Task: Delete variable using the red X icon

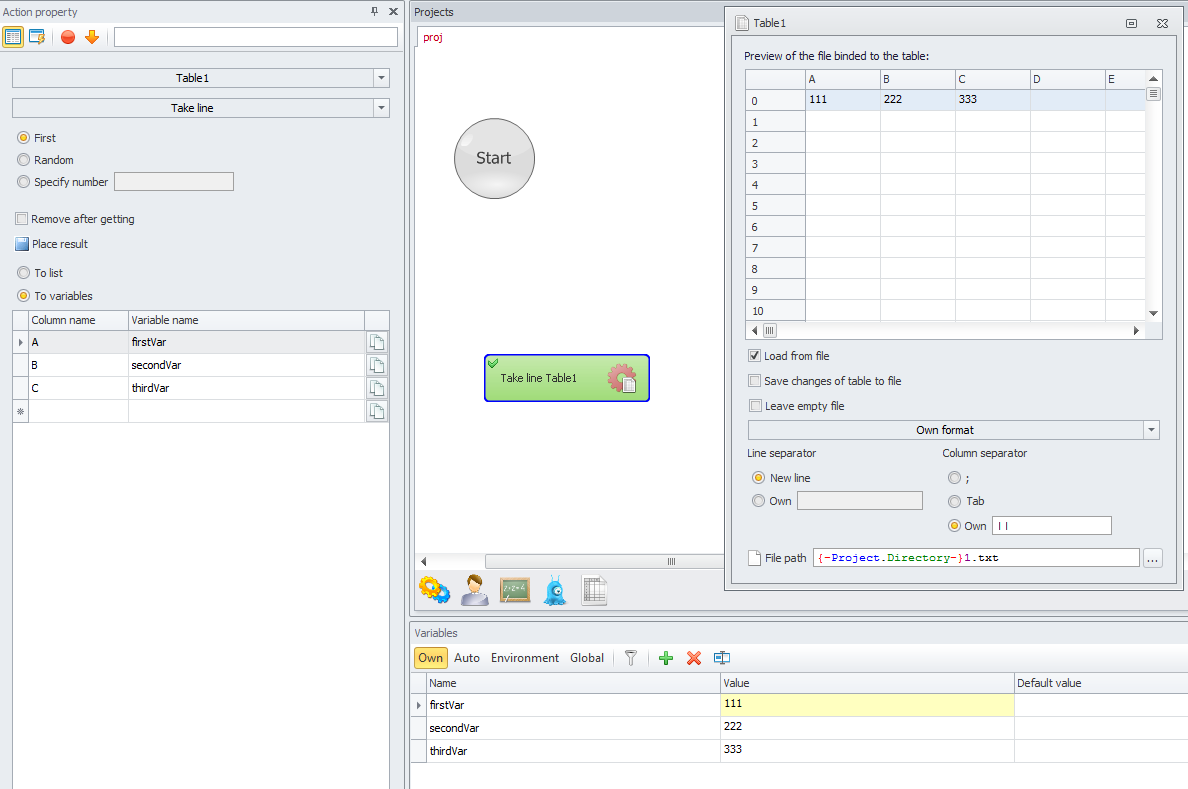Action: pos(693,658)
